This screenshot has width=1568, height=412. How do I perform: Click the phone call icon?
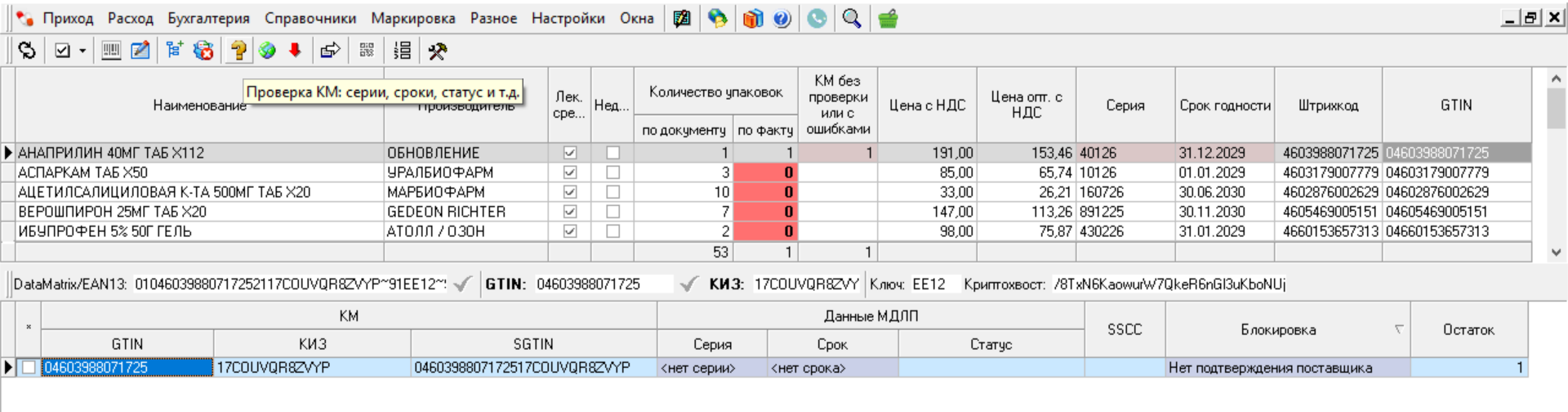817,18
